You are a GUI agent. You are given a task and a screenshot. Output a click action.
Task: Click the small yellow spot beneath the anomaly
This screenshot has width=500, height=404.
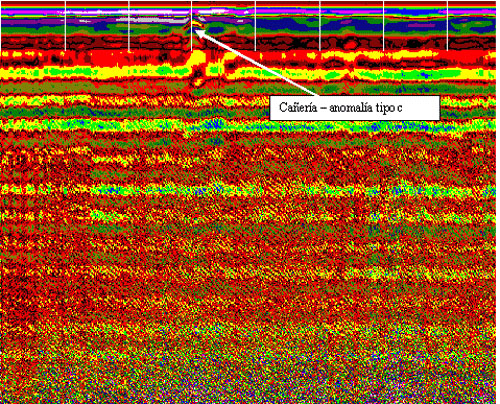tap(199, 81)
